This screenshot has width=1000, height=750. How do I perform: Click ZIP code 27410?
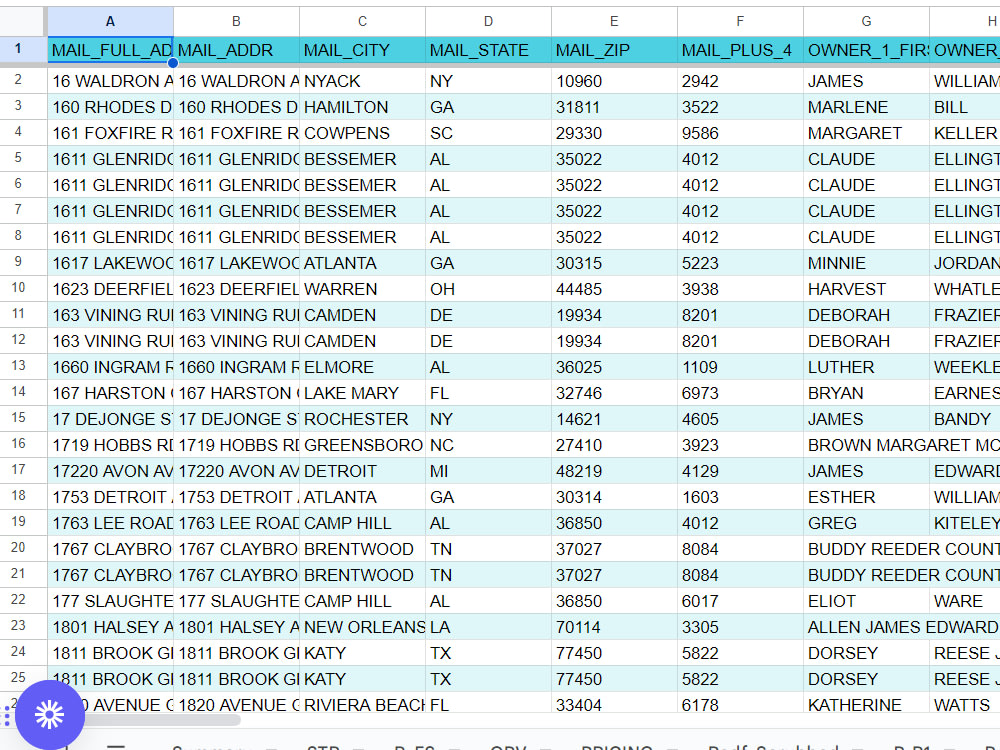point(614,445)
